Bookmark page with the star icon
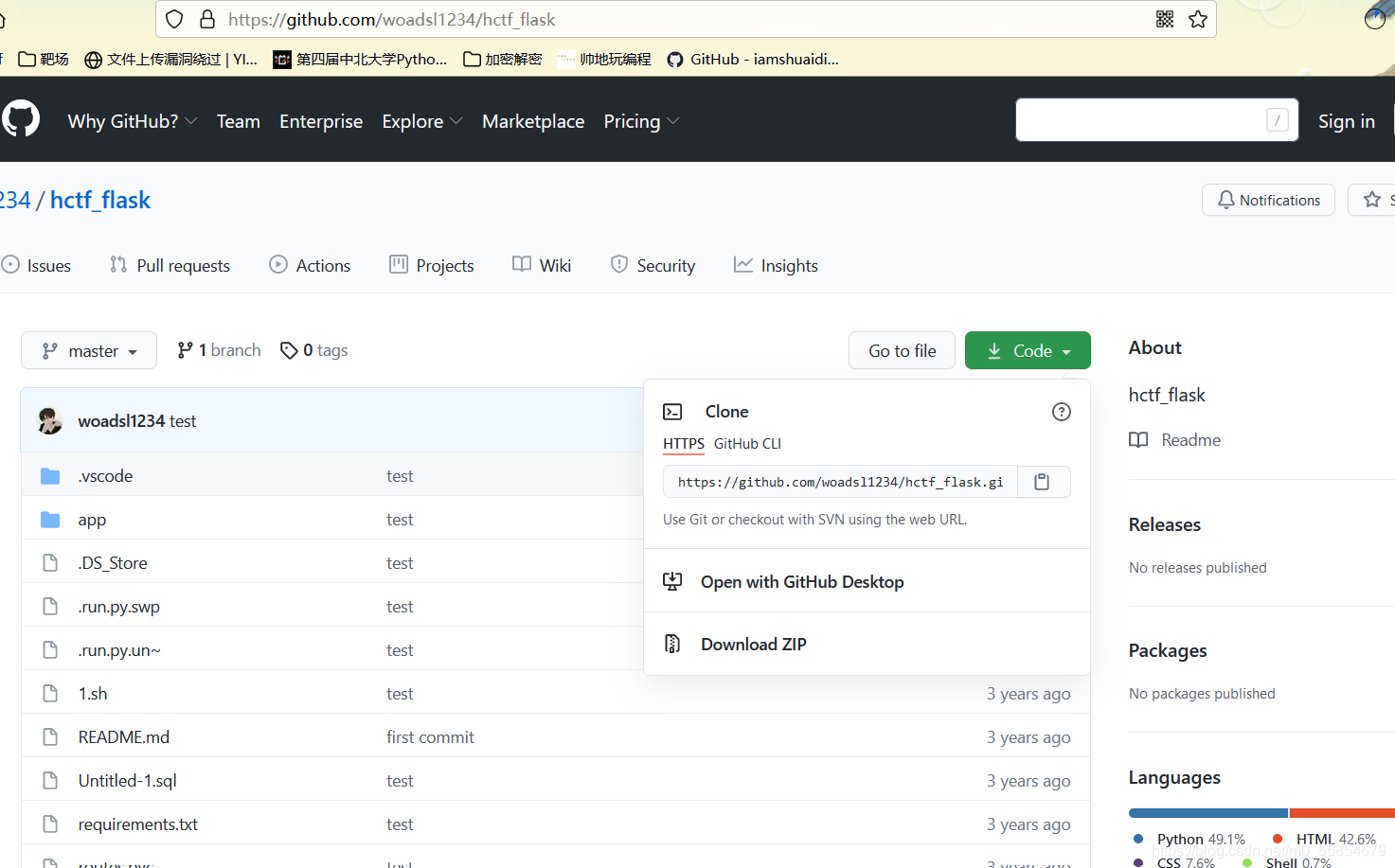 coord(1198,19)
